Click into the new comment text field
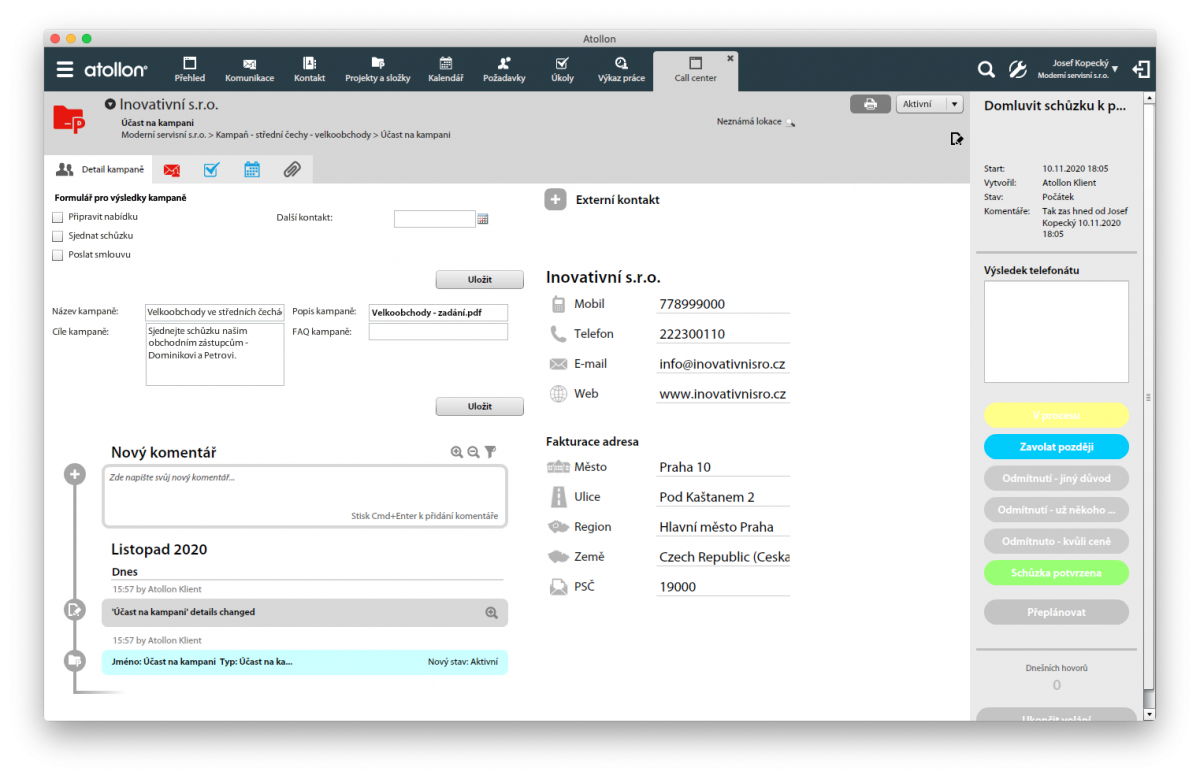This screenshot has width=1200, height=779. click(x=304, y=490)
